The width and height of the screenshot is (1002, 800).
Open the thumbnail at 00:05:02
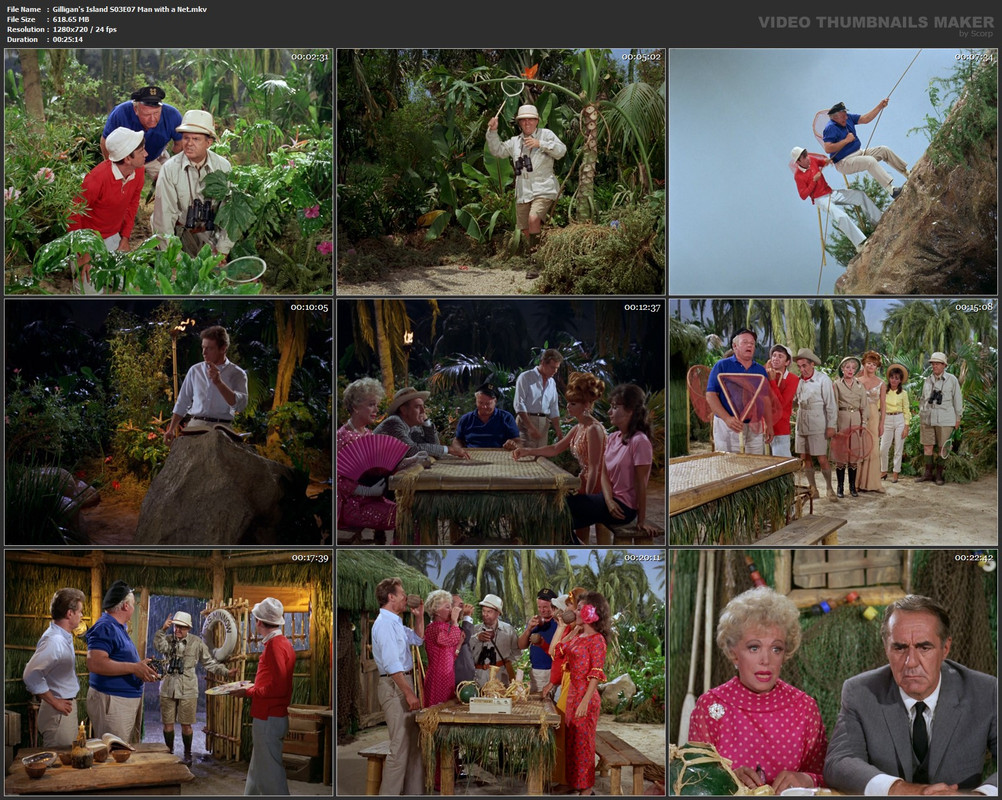501,171
